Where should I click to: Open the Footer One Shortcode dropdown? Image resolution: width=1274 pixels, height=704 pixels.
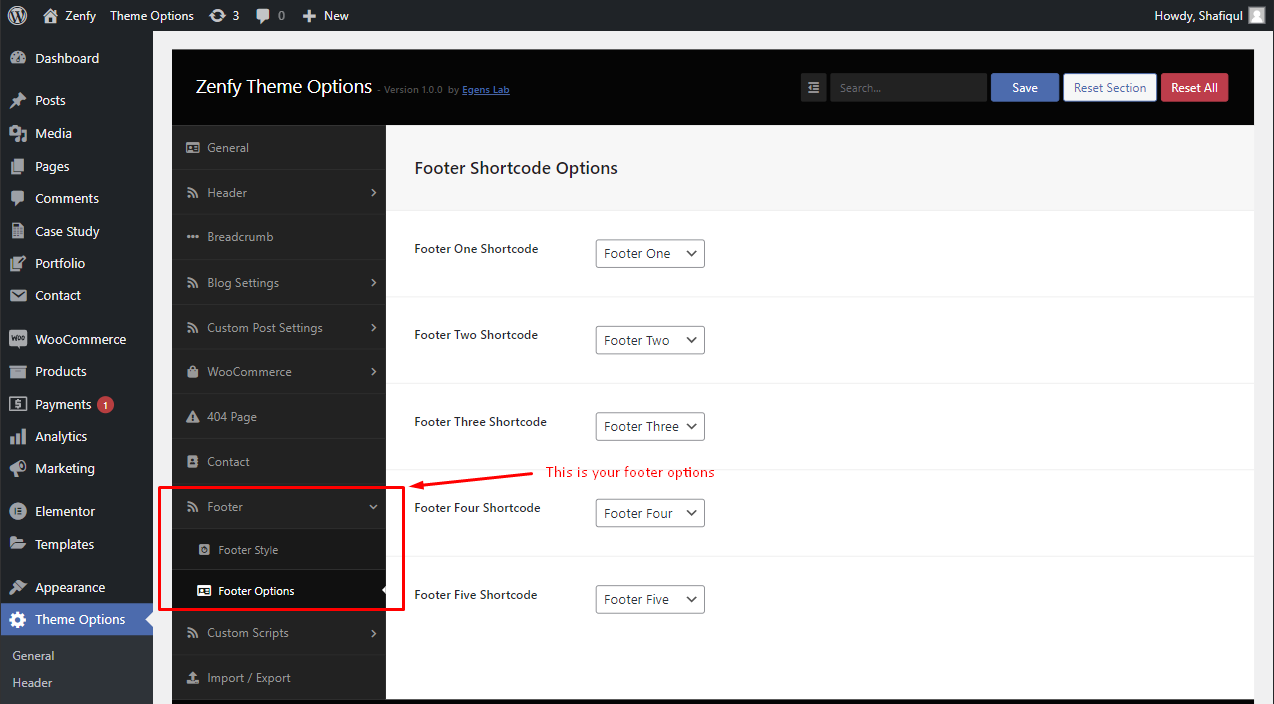pos(650,254)
